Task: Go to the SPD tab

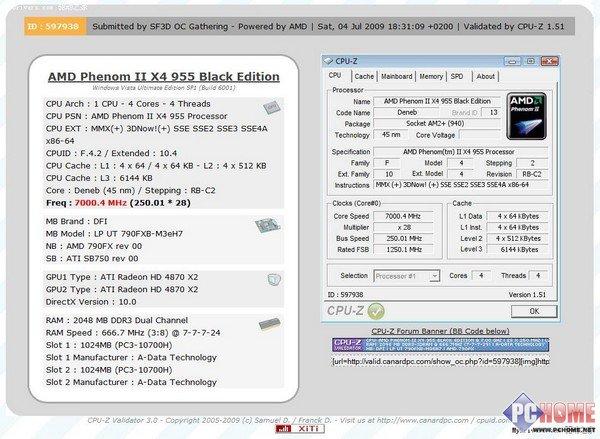Action: click(457, 76)
